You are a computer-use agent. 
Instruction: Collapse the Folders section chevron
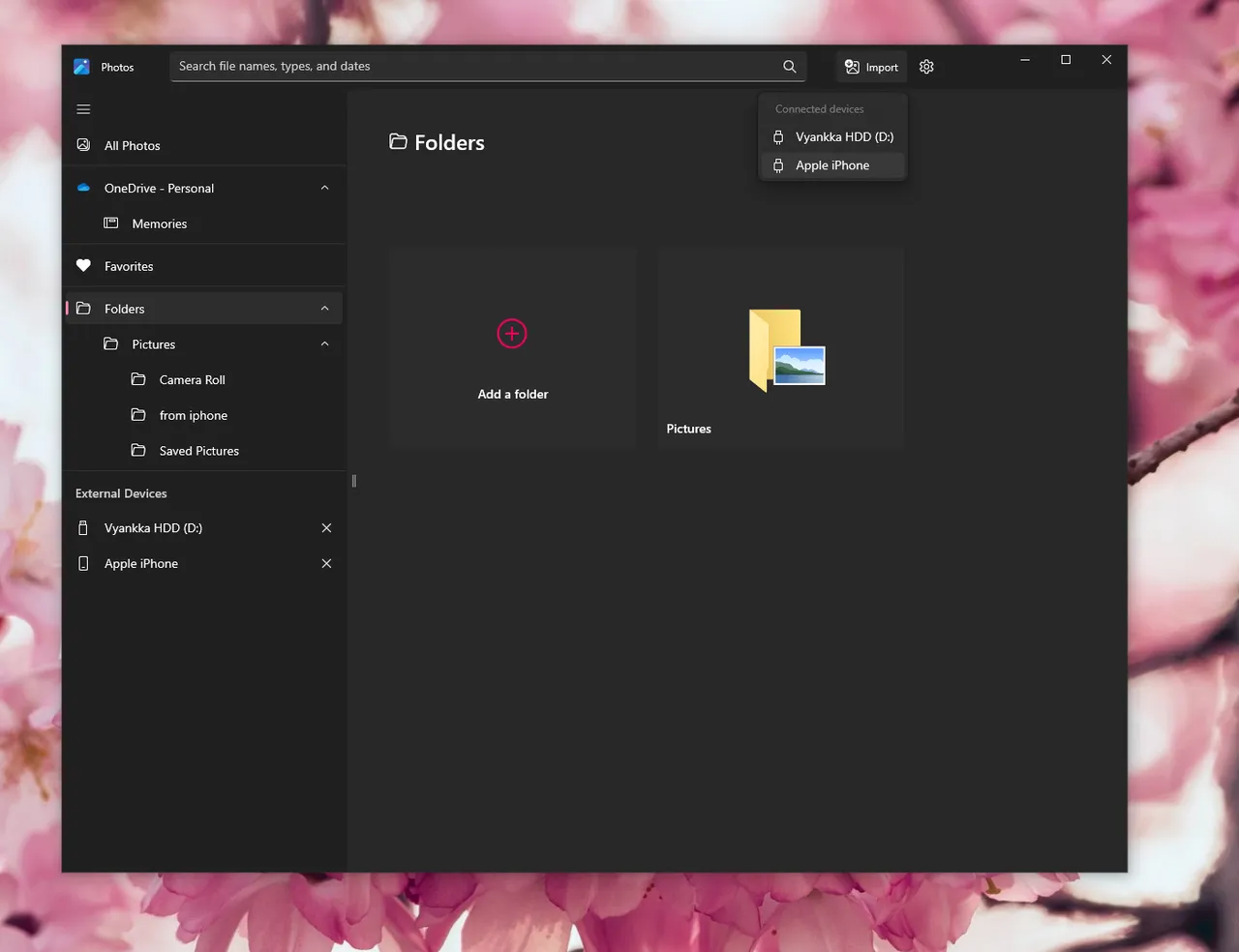(x=325, y=309)
